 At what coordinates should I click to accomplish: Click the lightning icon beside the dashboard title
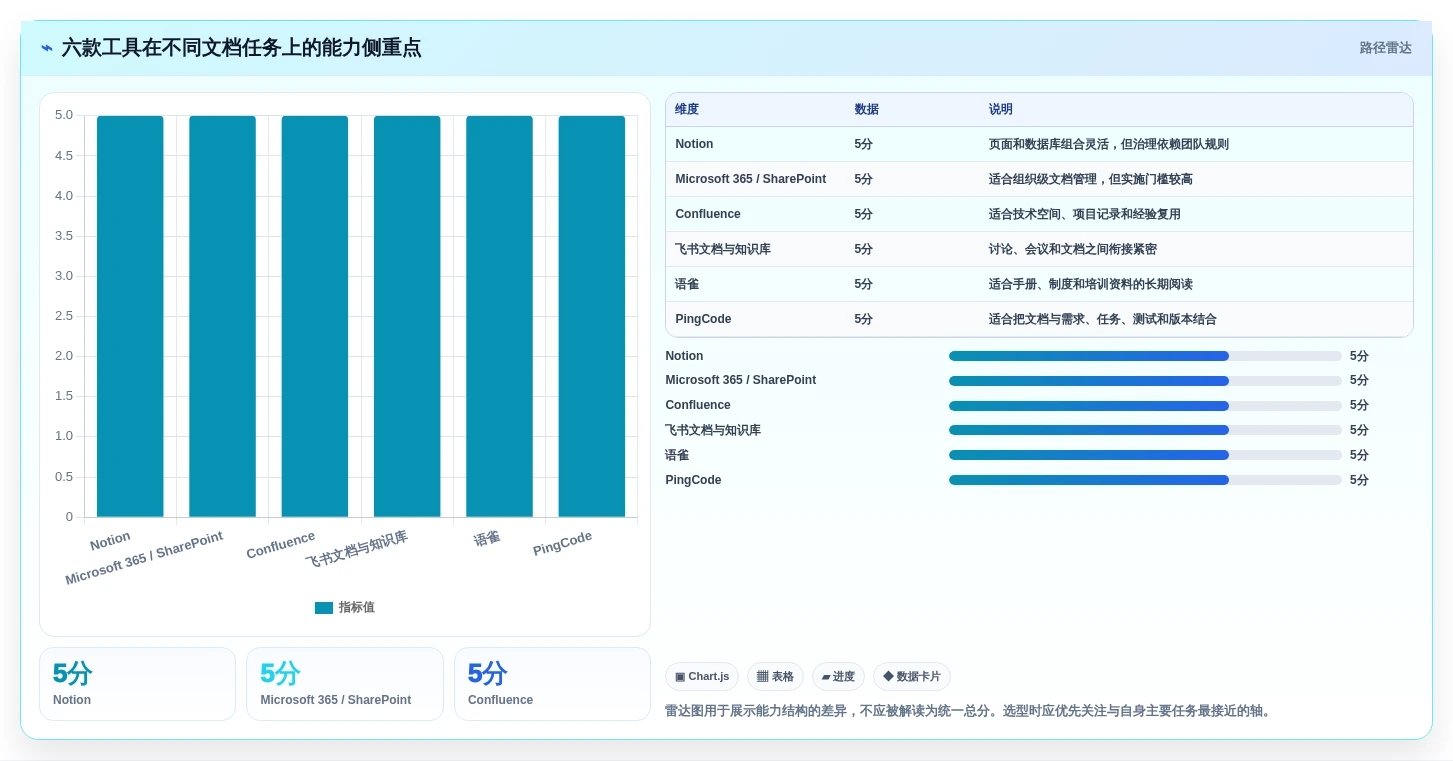pos(47,48)
